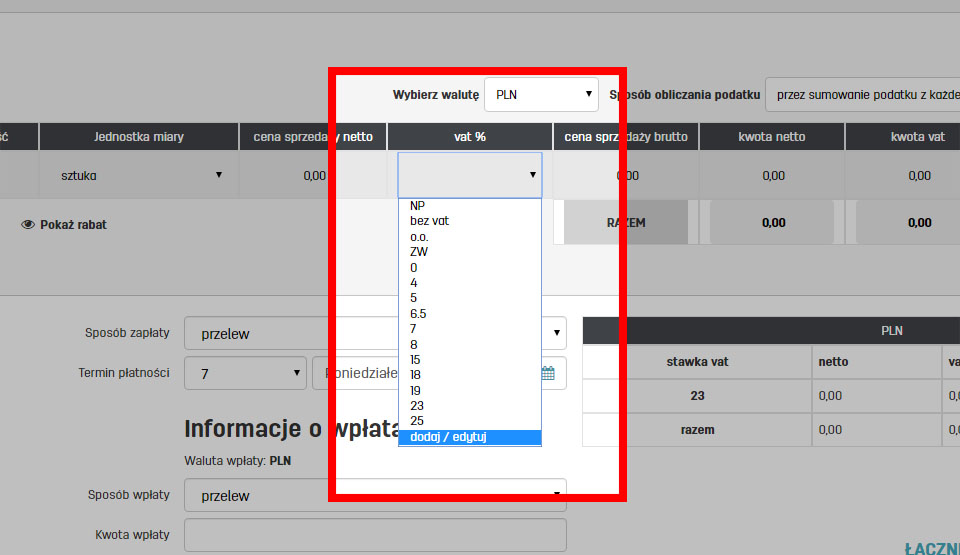Open the Sposób obliczania podatku dropdown
The image size is (960, 555).
pyautogui.click(x=863, y=94)
